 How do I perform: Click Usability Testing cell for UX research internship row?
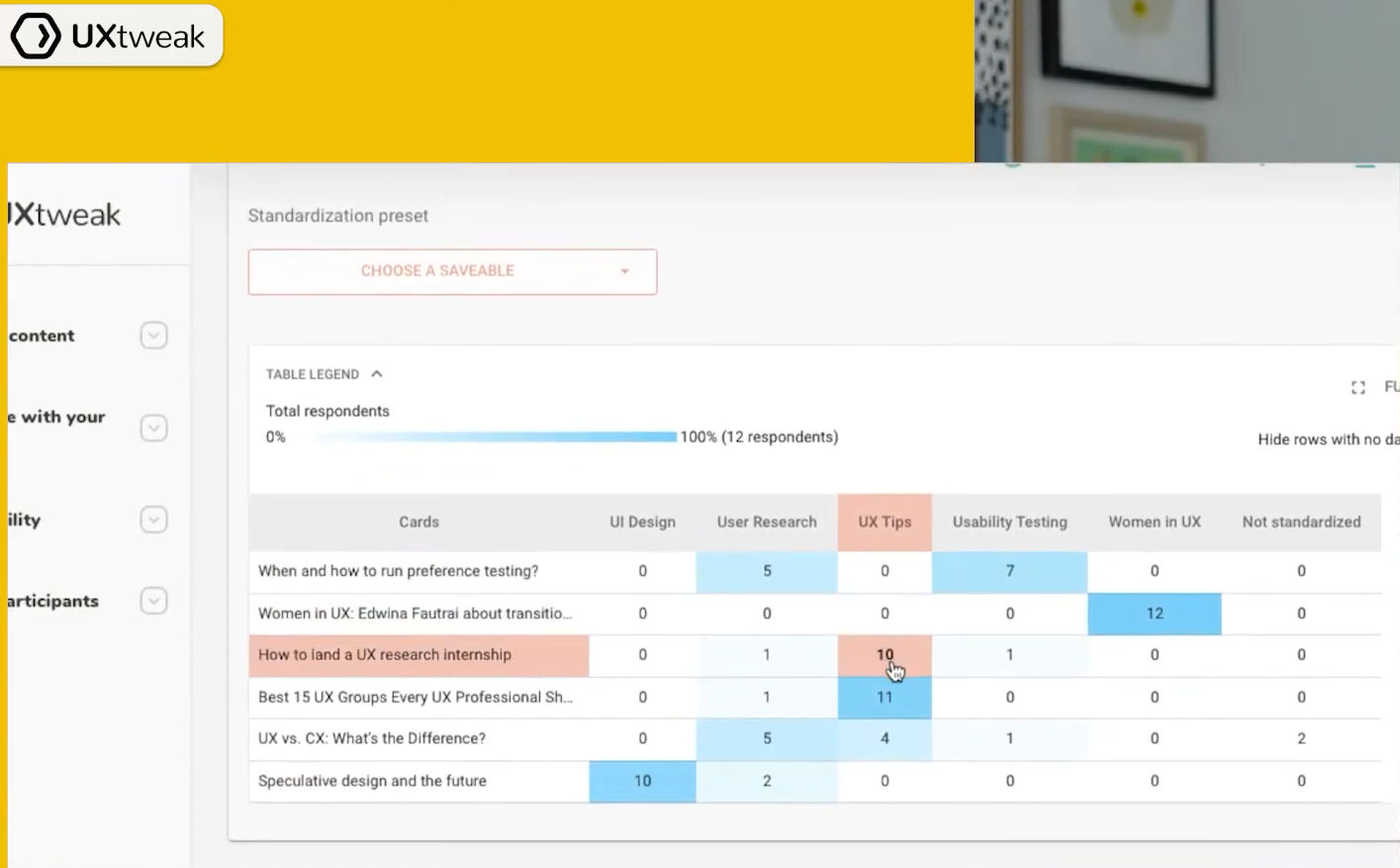click(1009, 655)
